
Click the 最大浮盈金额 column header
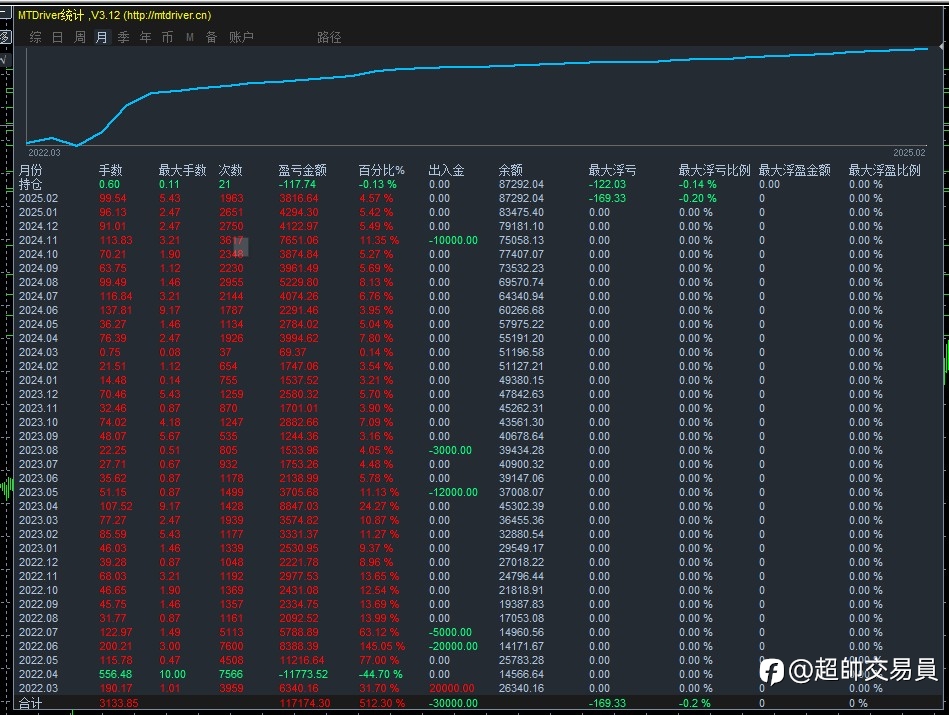pyautogui.click(x=795, y=170)
